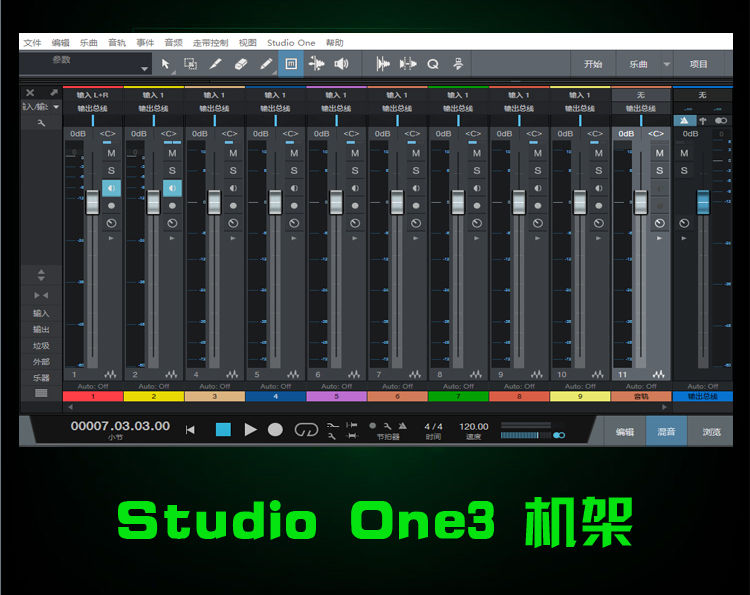Click the autoscroll toolbar icon
Viewport: 750px width, 595px height.
tap(458, 64)
